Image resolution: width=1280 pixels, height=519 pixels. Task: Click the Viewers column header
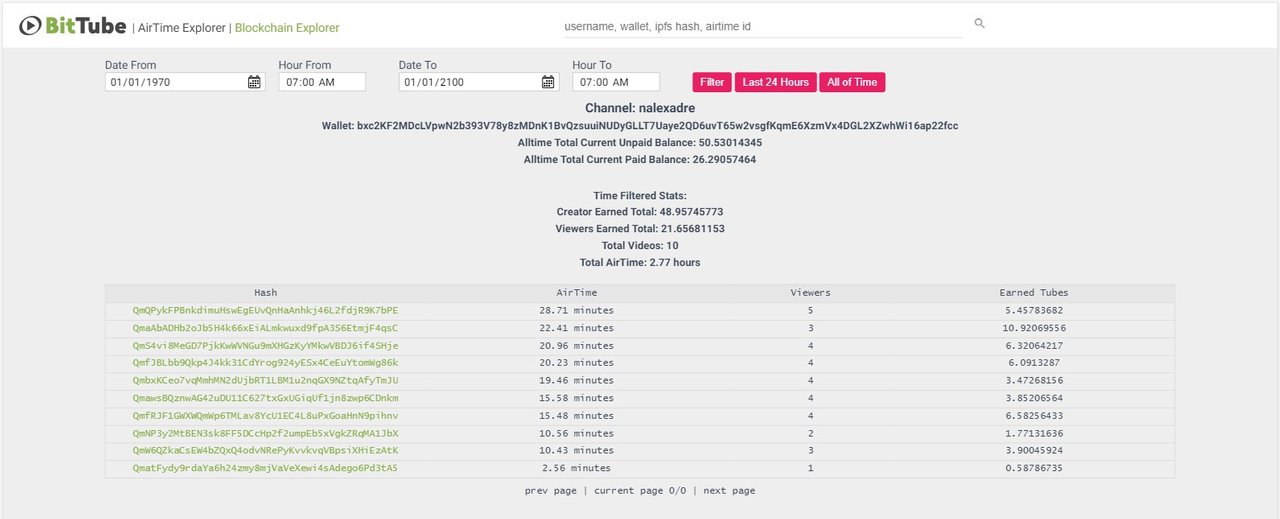pyautogui.click(x=810, y=293)
